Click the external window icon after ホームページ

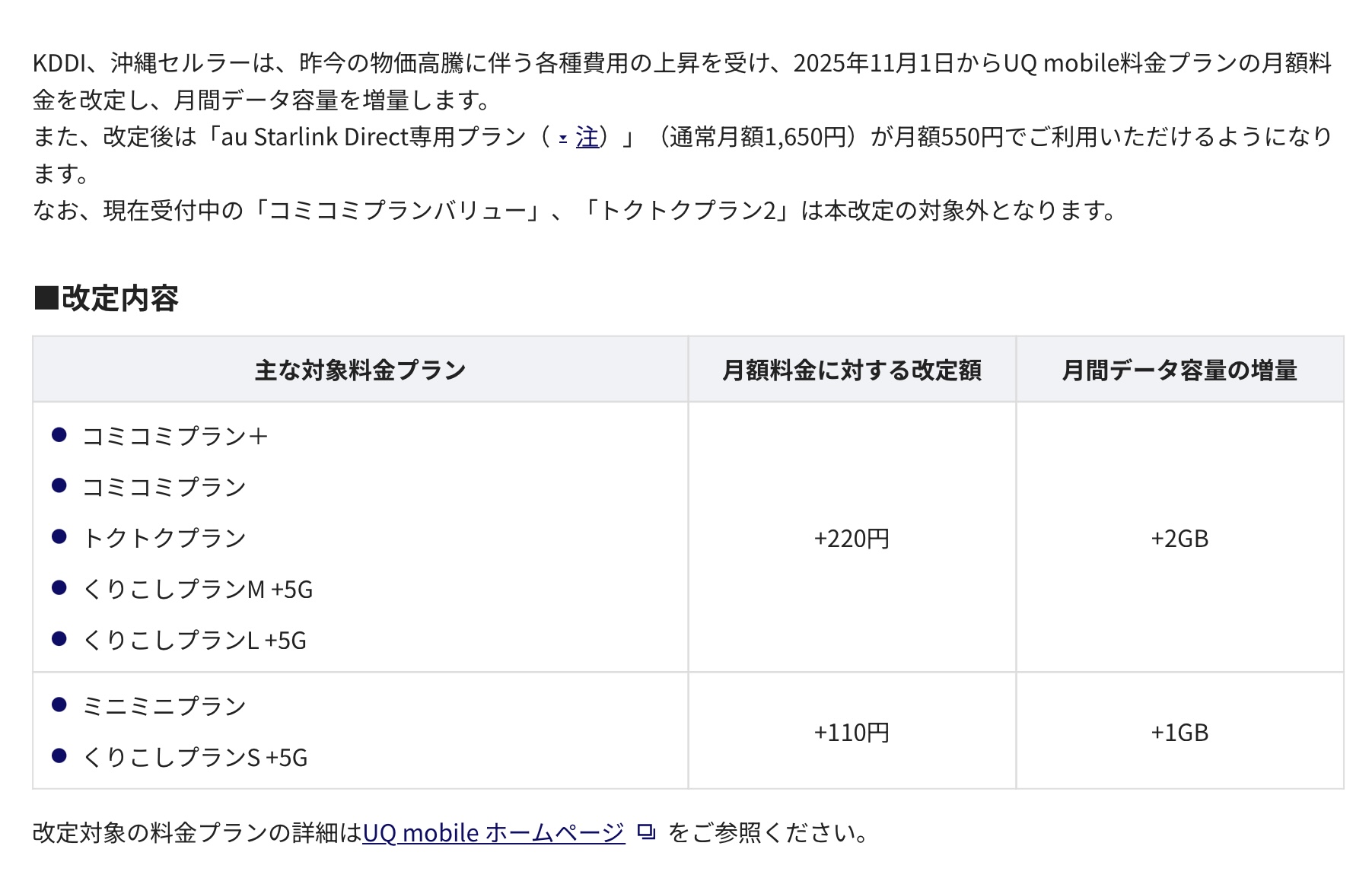(646, 832)
